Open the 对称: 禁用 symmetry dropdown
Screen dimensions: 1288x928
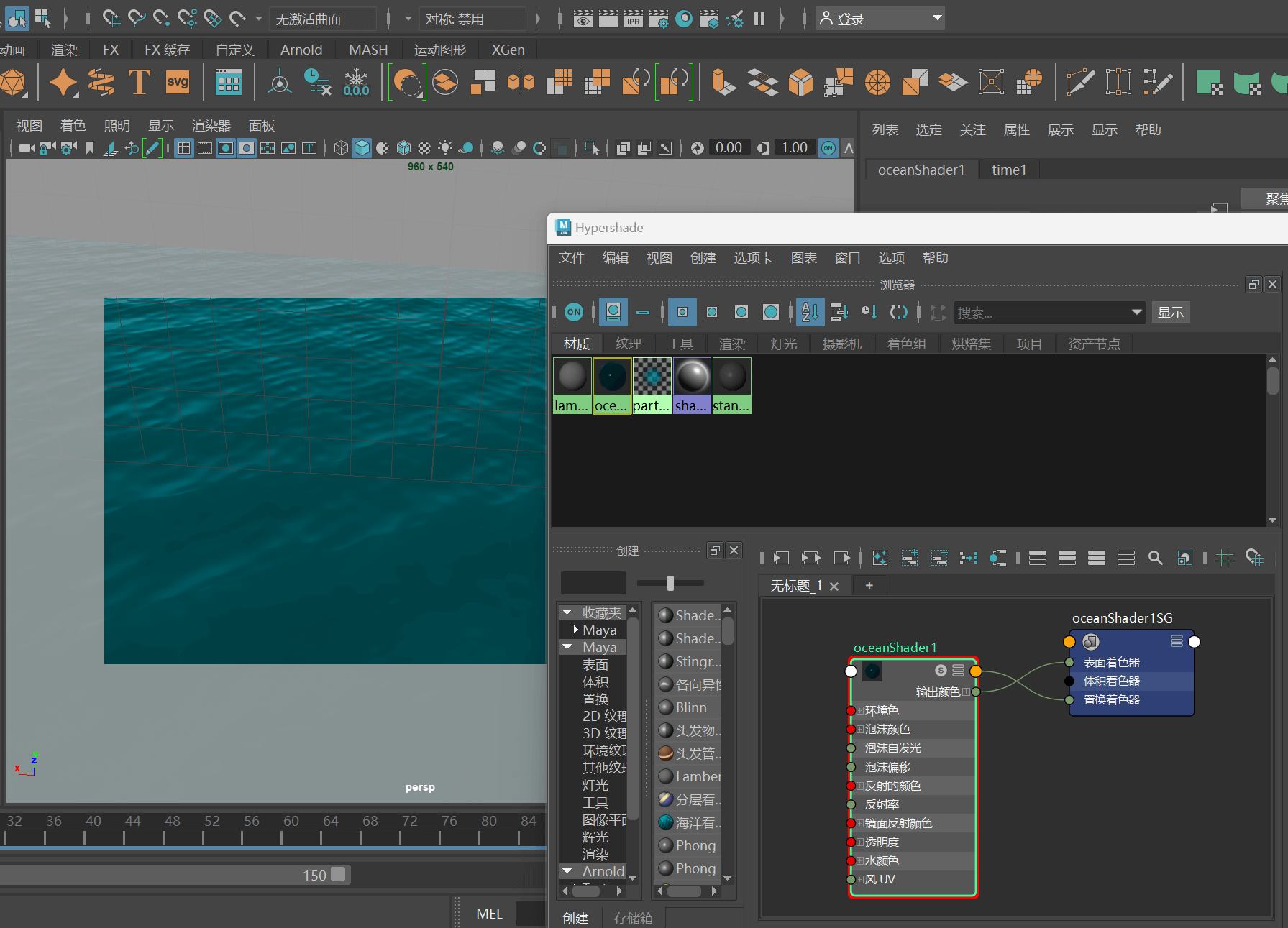pos(472,19)
